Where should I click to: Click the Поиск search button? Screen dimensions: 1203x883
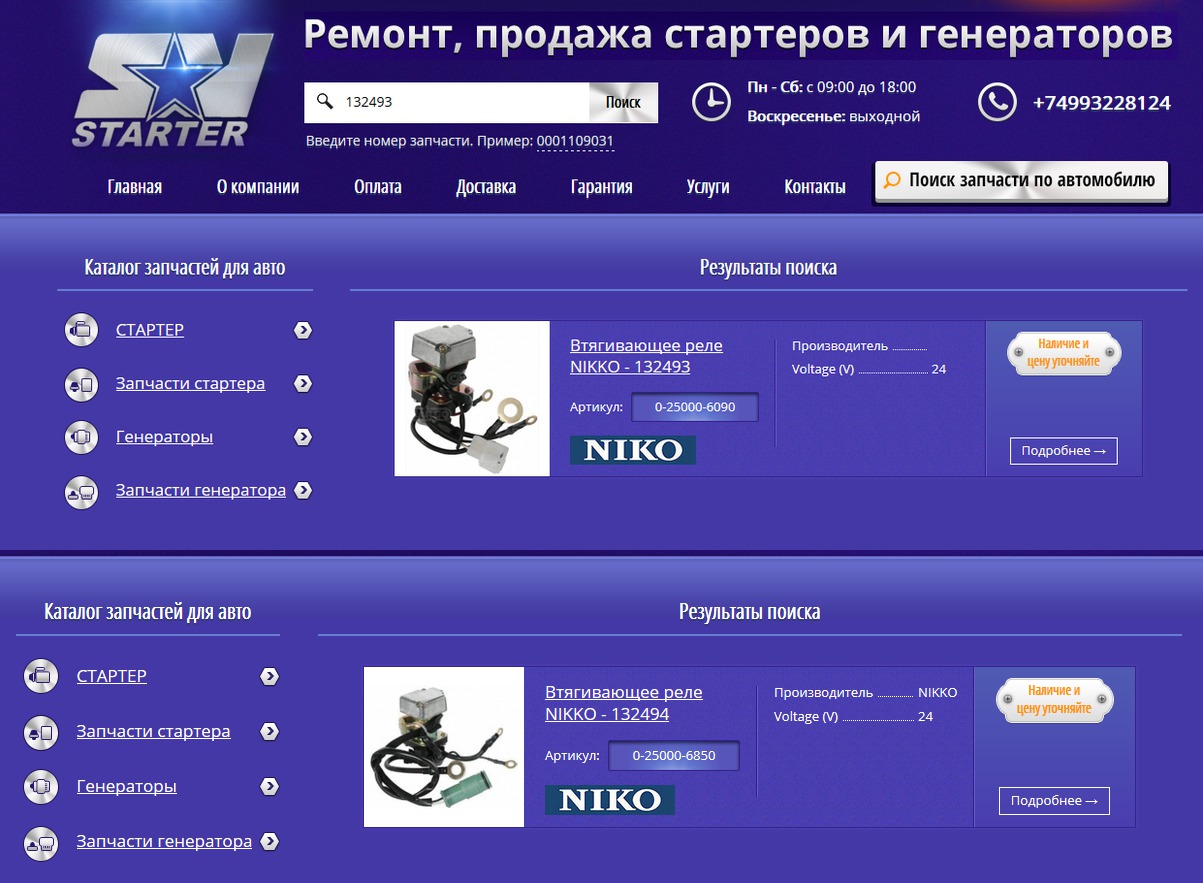[x=623, y=102]
